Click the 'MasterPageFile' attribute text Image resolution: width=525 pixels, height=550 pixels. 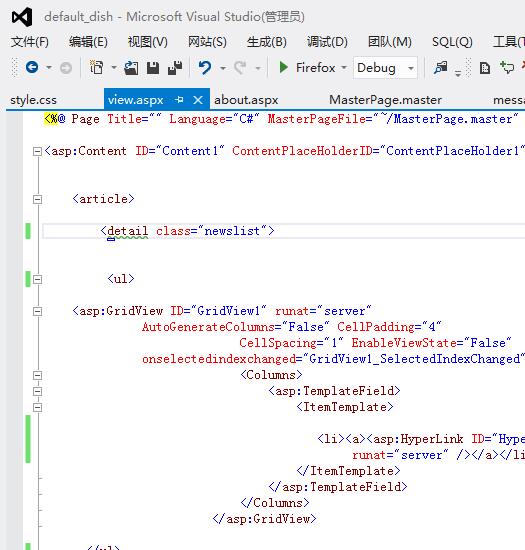316,119
